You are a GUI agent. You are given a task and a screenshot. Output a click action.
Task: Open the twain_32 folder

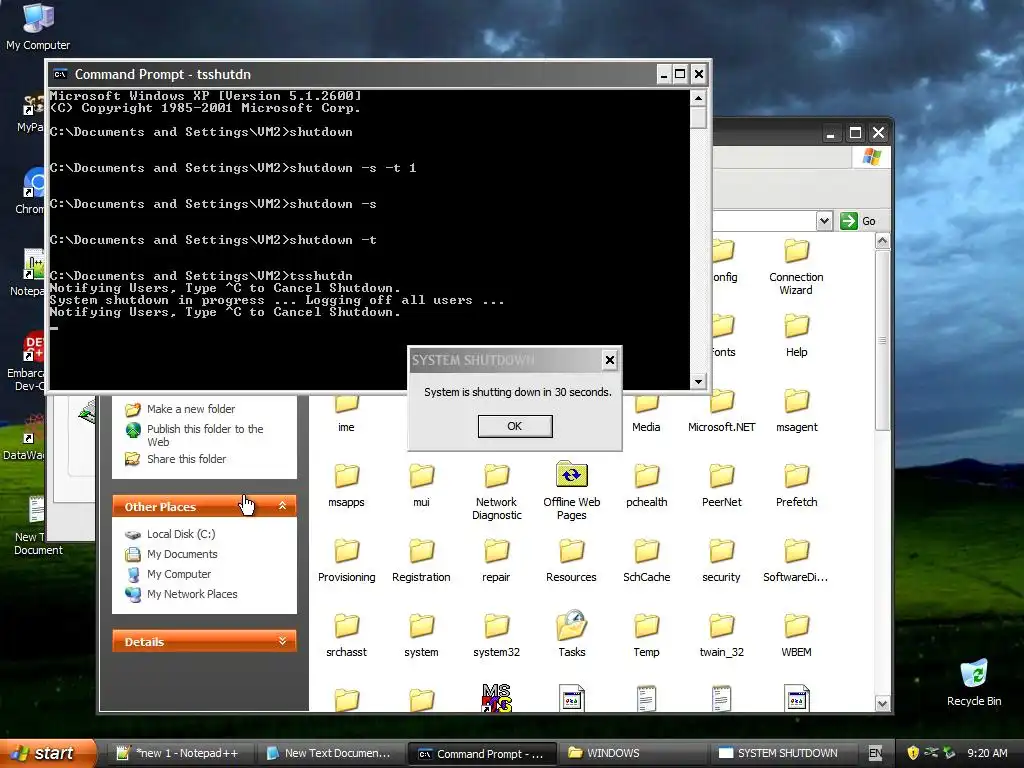point(722,635)
